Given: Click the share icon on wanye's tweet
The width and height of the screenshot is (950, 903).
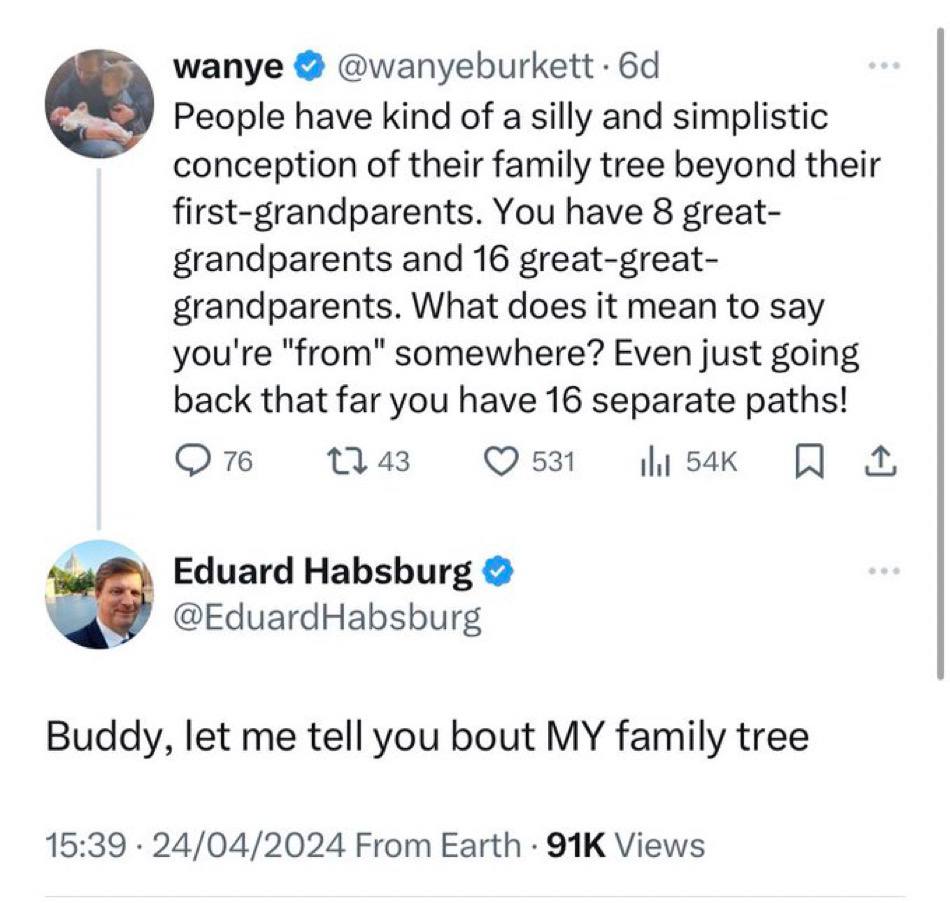Looking at the screenshot, I should (879, 460).
